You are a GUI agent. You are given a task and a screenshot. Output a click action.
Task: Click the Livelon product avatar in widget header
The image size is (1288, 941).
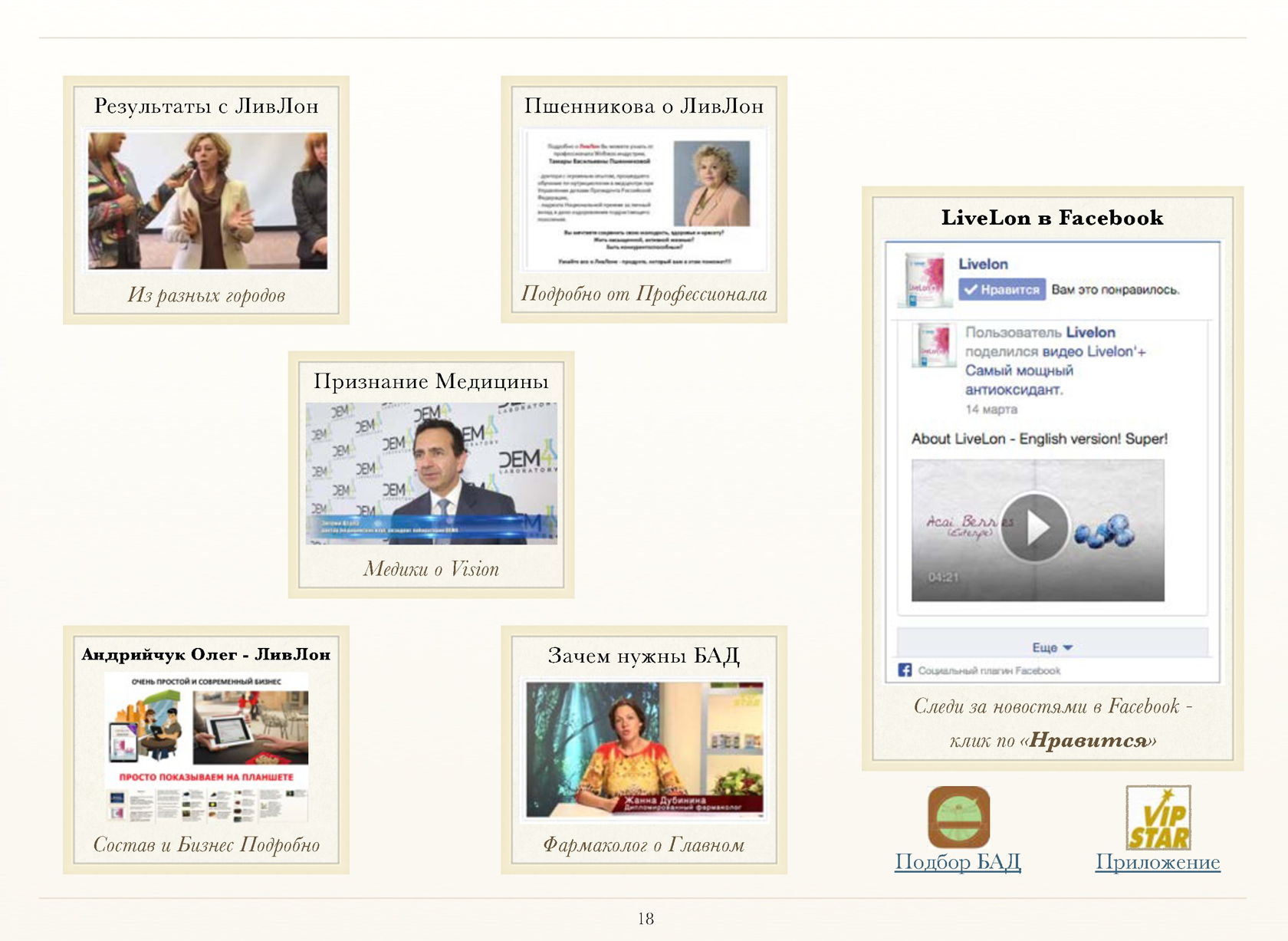(925, 279)
